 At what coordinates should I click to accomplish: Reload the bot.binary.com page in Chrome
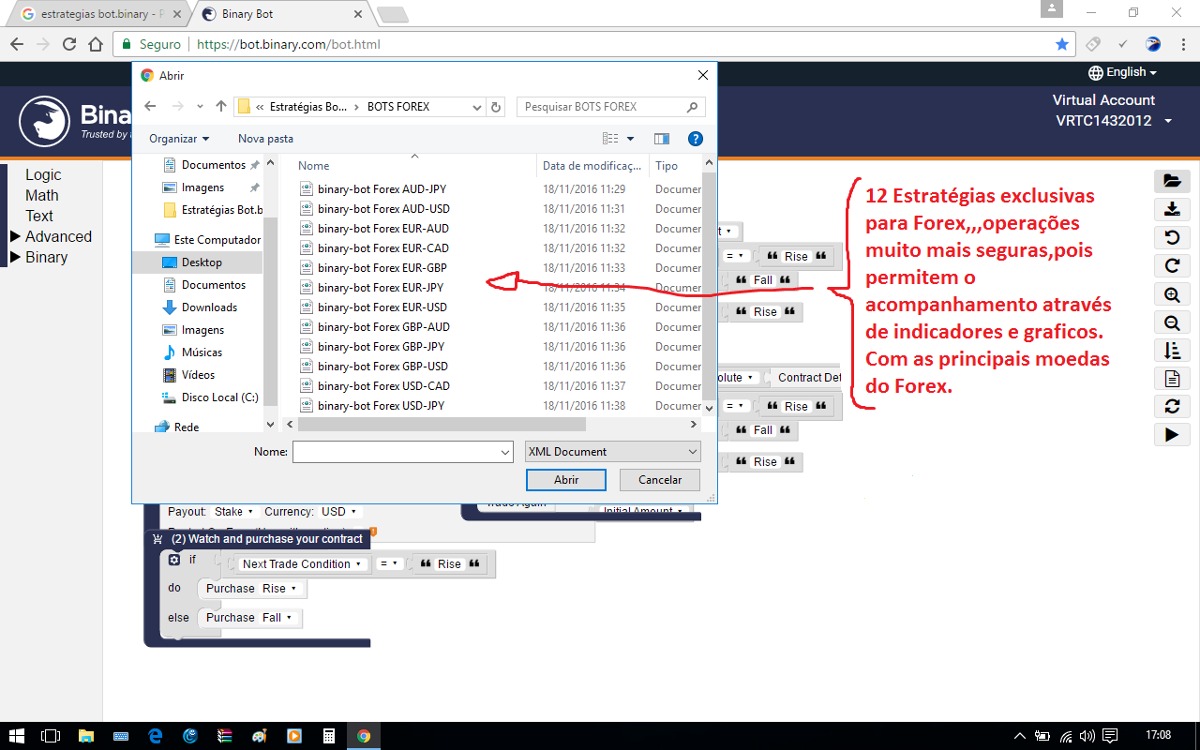click(x=69, y=44)
